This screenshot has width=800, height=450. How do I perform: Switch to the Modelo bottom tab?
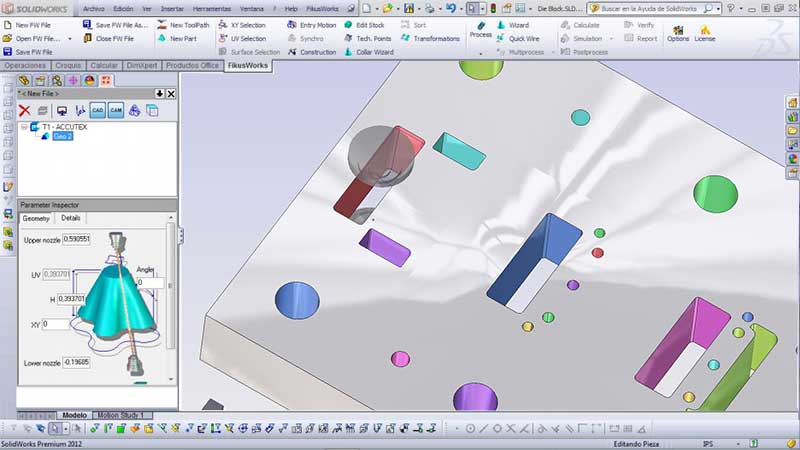click(x=74, y=415)
